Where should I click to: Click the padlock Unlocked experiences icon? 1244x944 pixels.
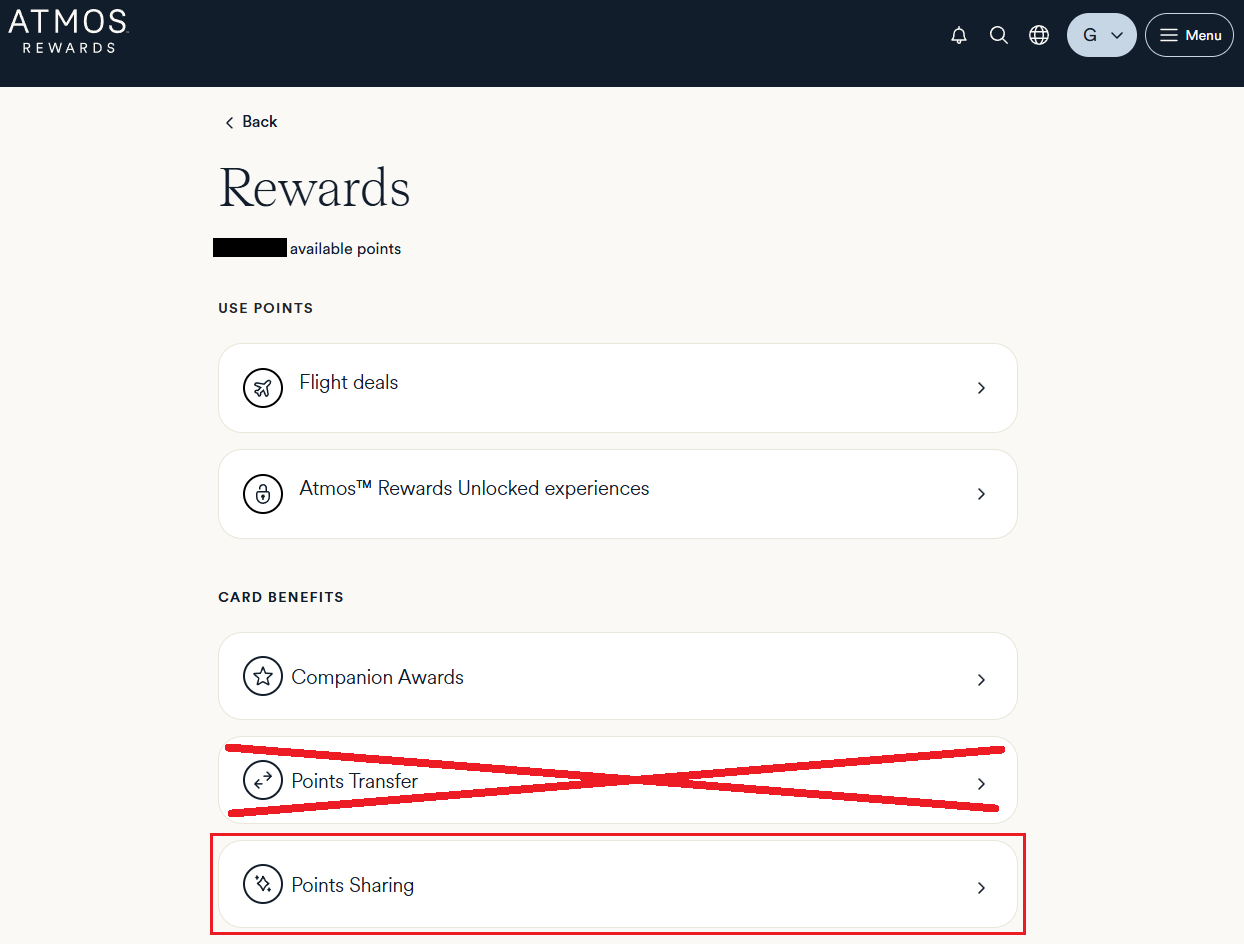click(263, 494)
